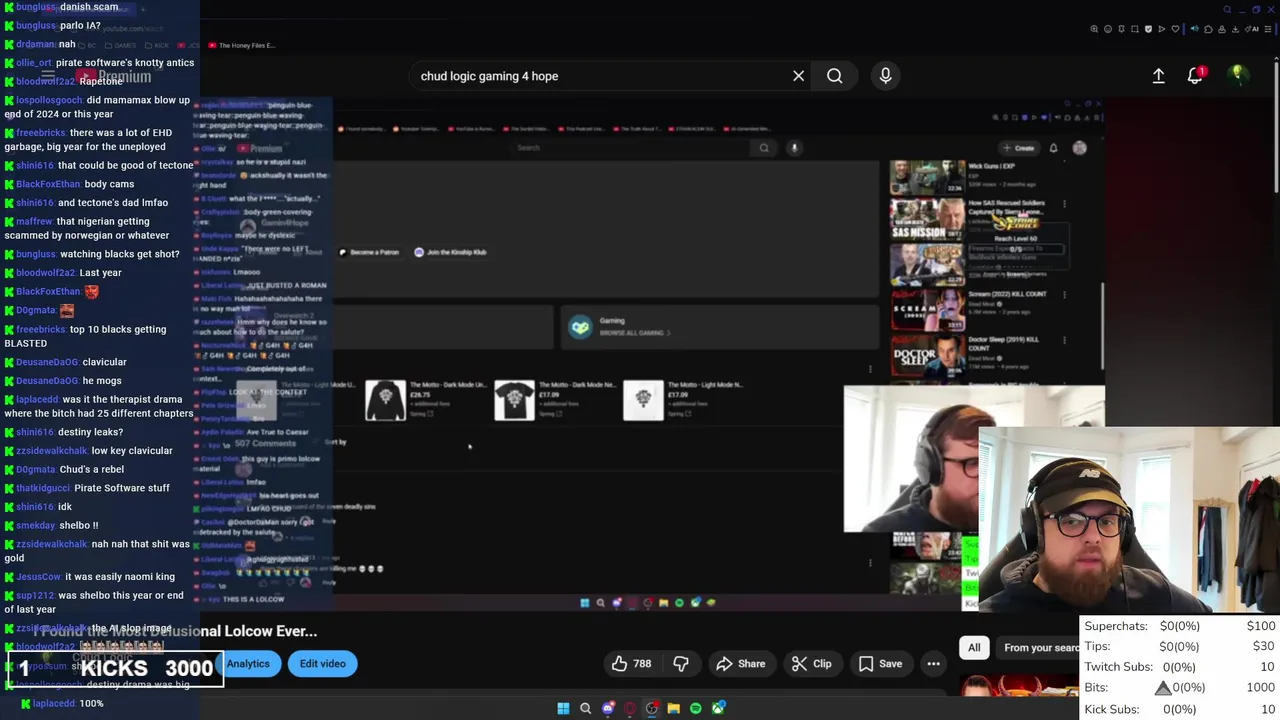
Task: Open OBS Studio from the taskbar
Action: (651, 708)
